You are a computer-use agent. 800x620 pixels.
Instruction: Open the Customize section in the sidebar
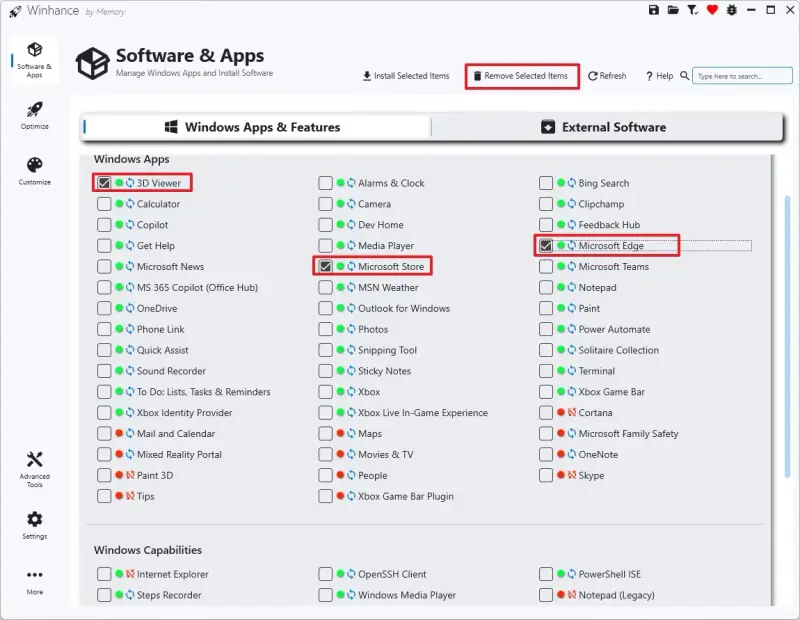click(x=34, y=165)
